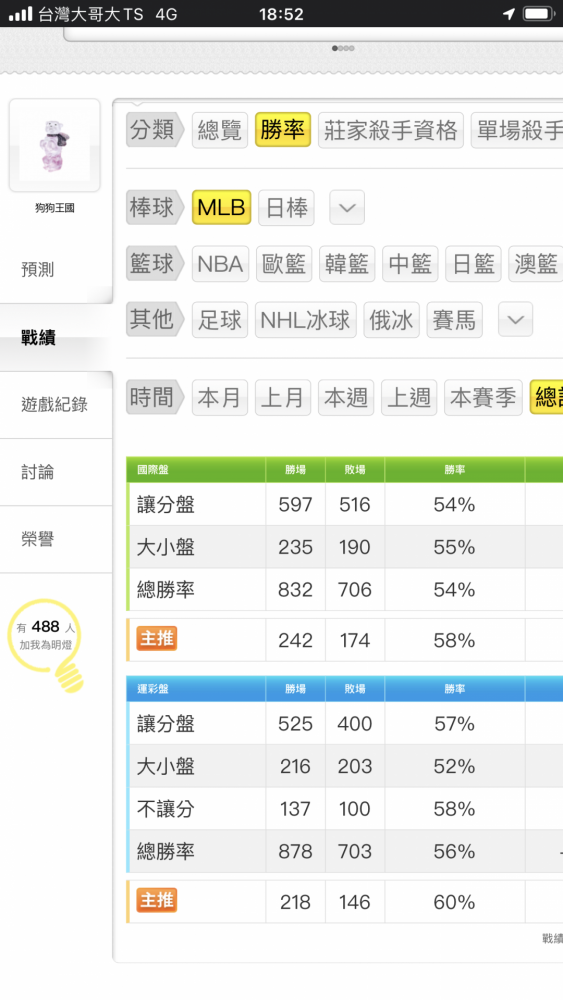This screenshot has width=563, height=1000.
Task: Filter time by 本月
Action: (x=219, y=397)
